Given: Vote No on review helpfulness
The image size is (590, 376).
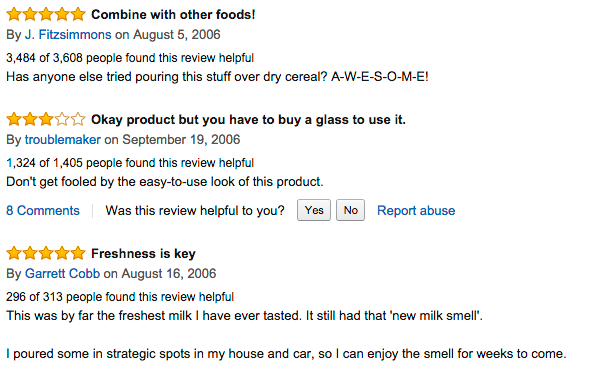Looking at the screenshot, I should click(350, 210).
